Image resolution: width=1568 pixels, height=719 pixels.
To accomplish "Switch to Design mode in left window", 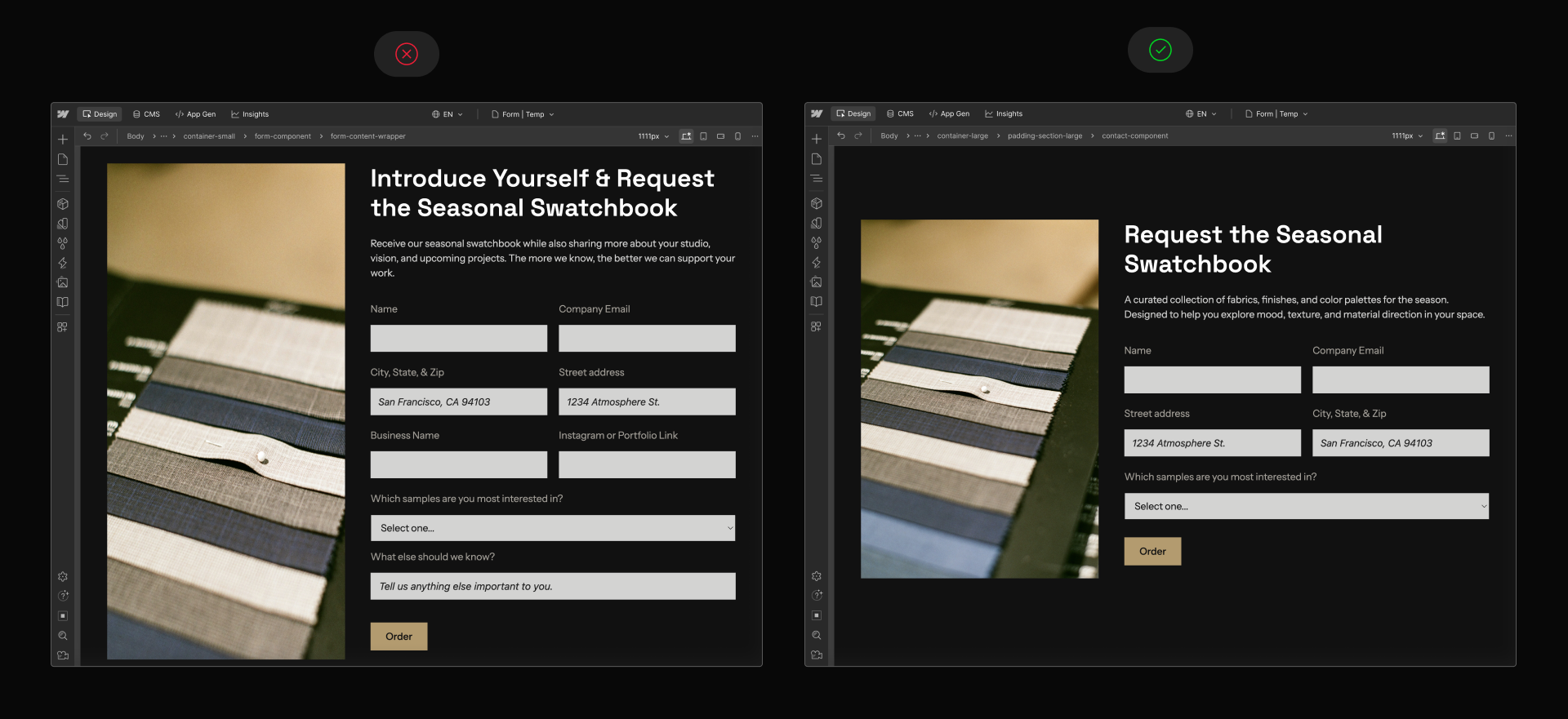I will (100, 114).
